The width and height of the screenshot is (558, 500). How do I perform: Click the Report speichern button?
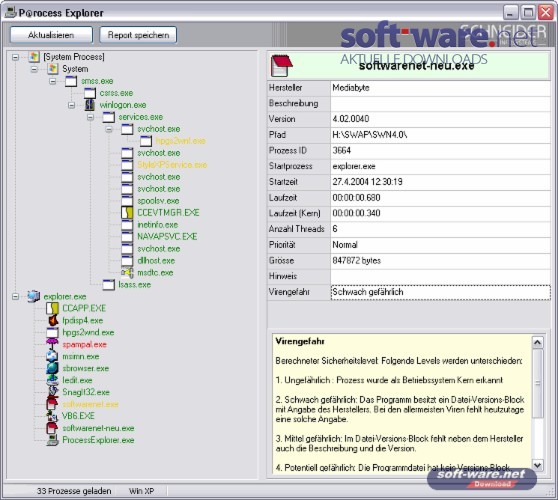coord(138,35)
